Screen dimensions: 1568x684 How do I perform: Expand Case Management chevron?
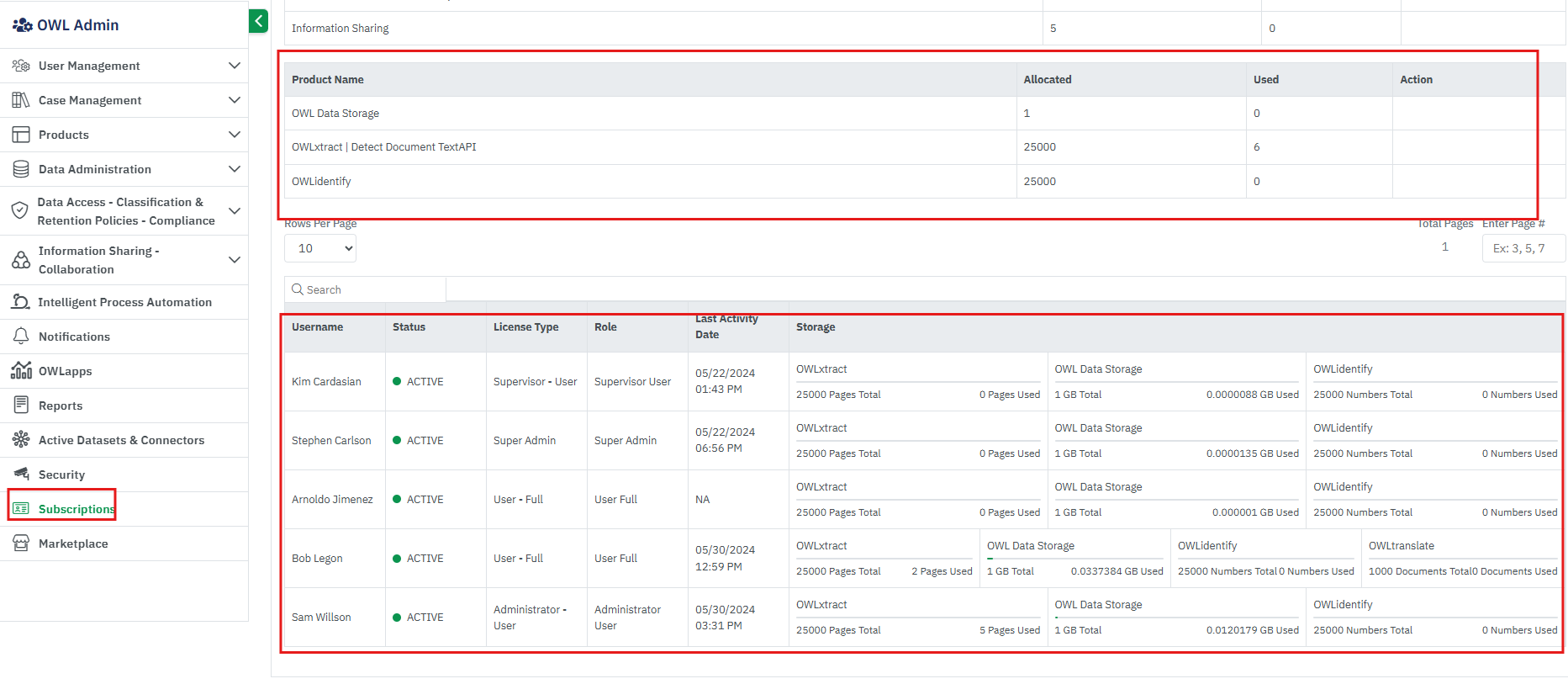coord(235,100)
